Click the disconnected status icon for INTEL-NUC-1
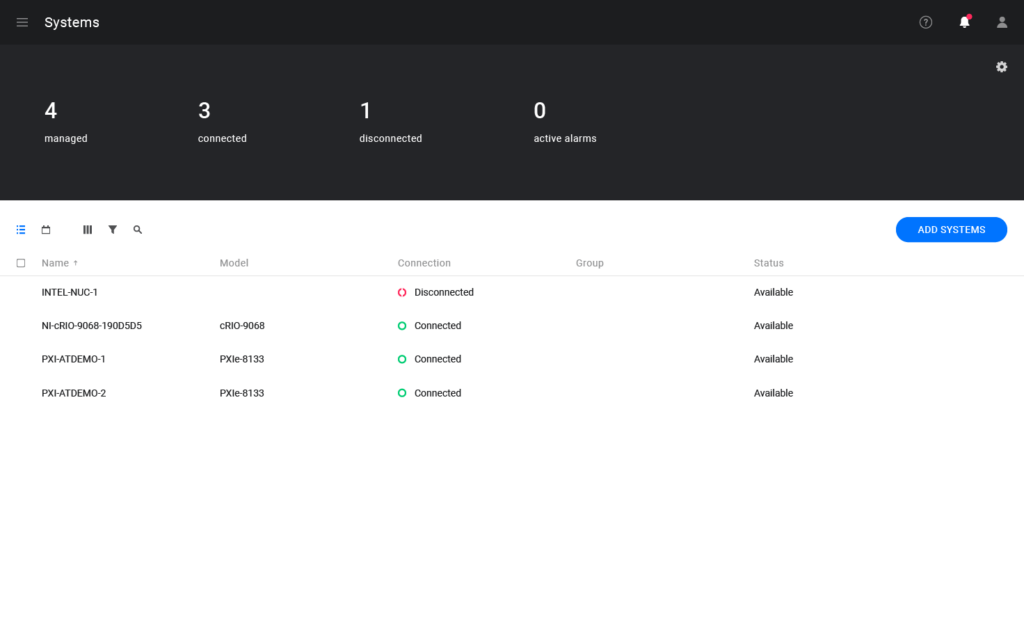 [402, 292]
